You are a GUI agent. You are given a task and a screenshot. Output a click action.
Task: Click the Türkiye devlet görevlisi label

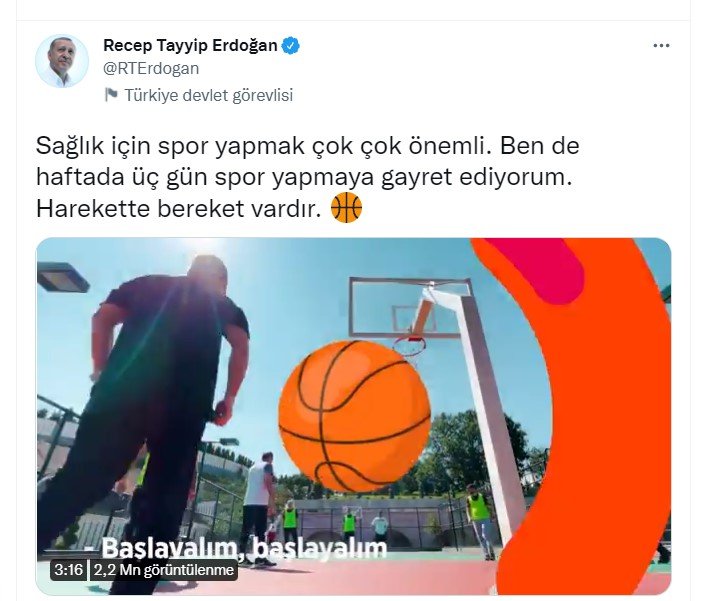point(208,95)
